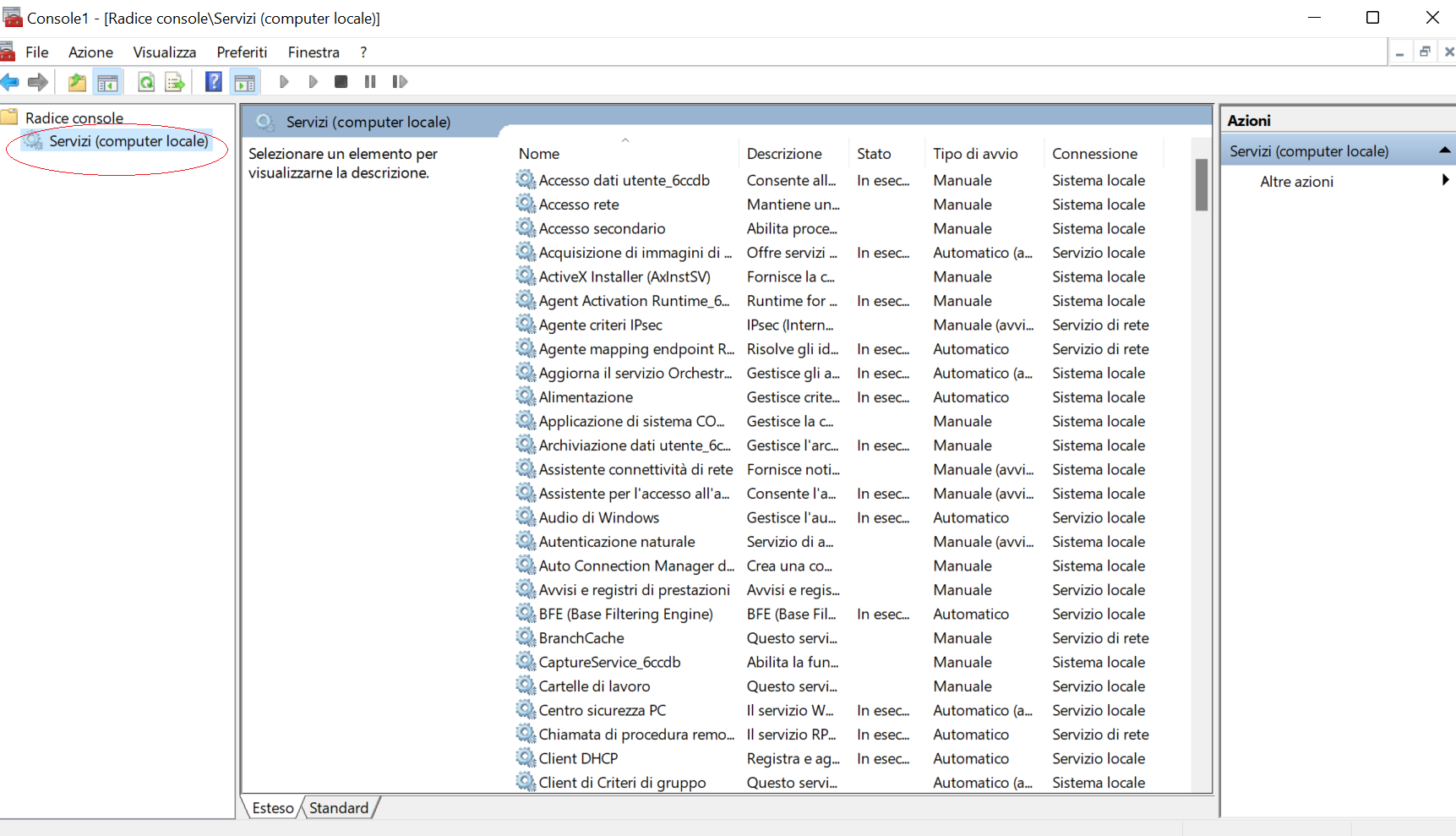Image resolution: width=1456 pixels, height=836 pixels.
Task: Open the Preferiti menu
Action: (242, 52)
